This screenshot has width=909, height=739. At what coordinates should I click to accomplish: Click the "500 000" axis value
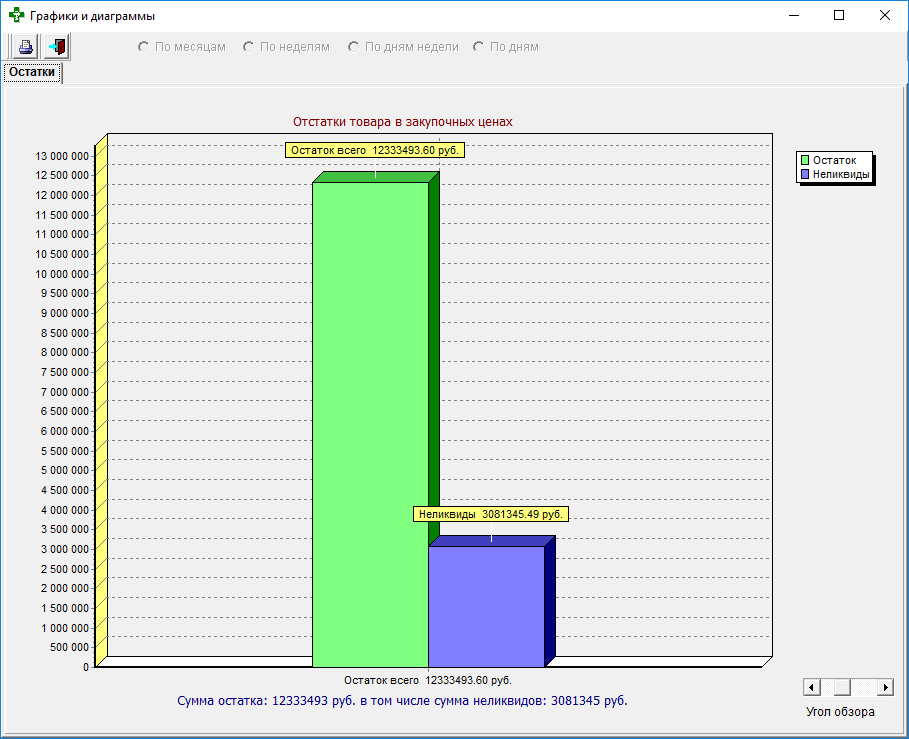[x=70, y=647]
